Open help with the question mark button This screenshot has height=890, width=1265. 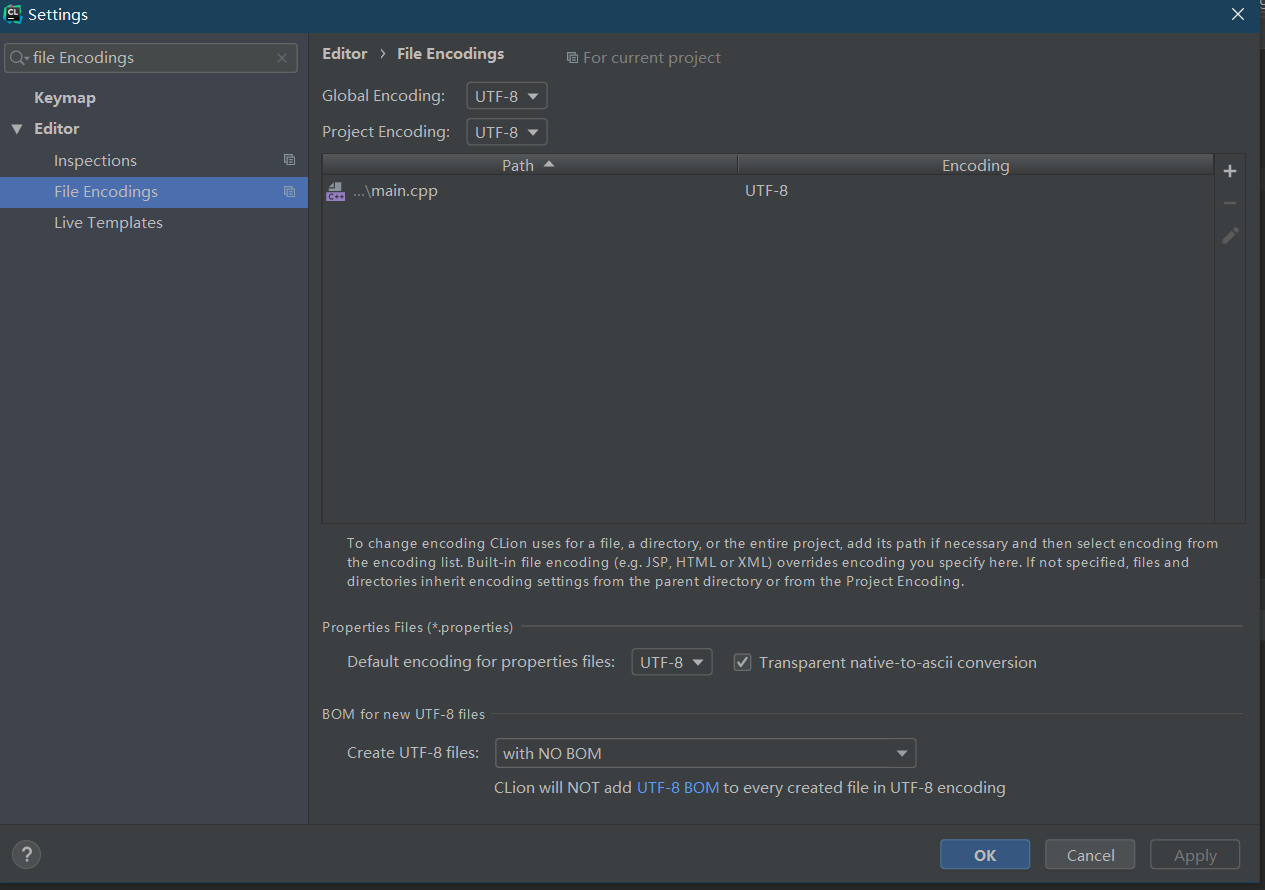(x=26, y=854)
